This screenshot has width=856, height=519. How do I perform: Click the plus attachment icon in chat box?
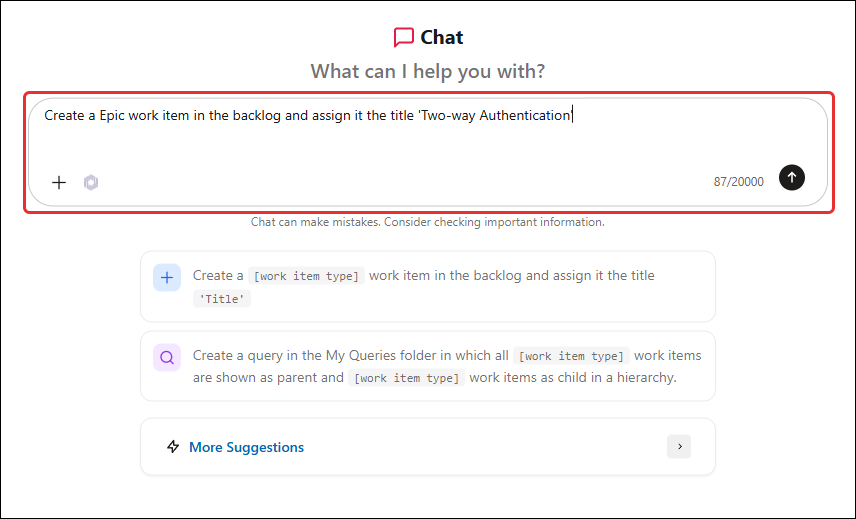[x=59, y=182]
